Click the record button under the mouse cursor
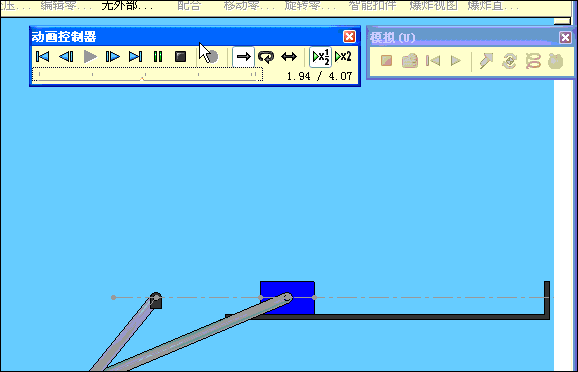This screenshot has height=372, width=578. [212, 57]
